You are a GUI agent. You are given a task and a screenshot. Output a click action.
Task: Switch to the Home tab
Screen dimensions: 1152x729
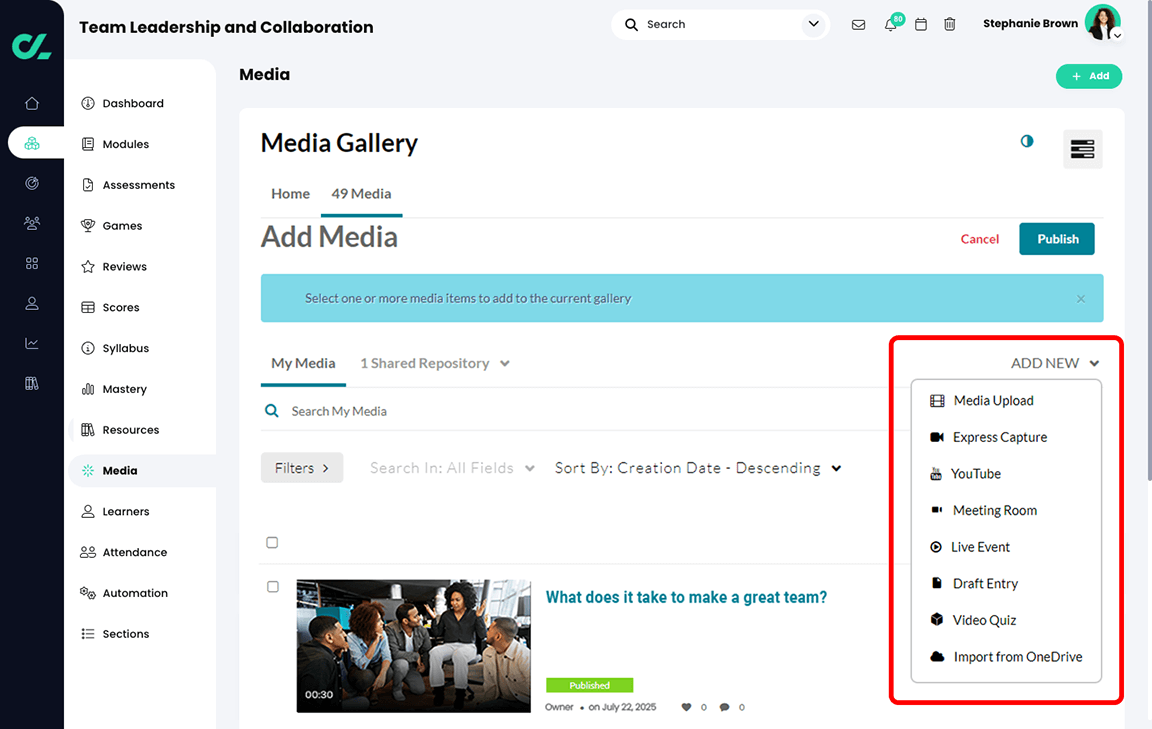290,194
